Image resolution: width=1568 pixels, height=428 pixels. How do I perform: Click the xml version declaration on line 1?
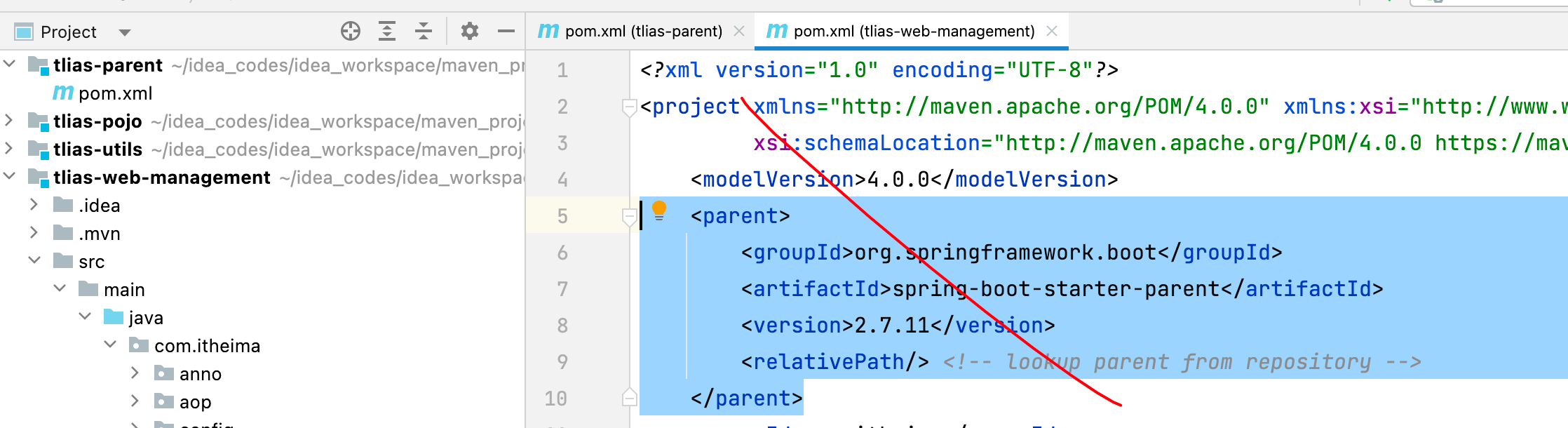click(x=879, y=70)
